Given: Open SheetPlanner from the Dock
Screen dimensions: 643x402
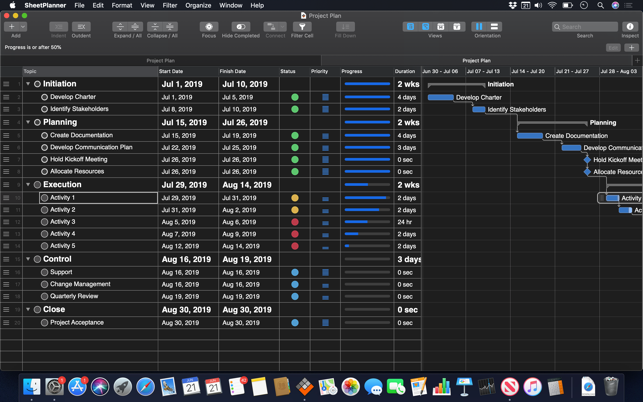Looking at the screenshot, I should (305, 387).
